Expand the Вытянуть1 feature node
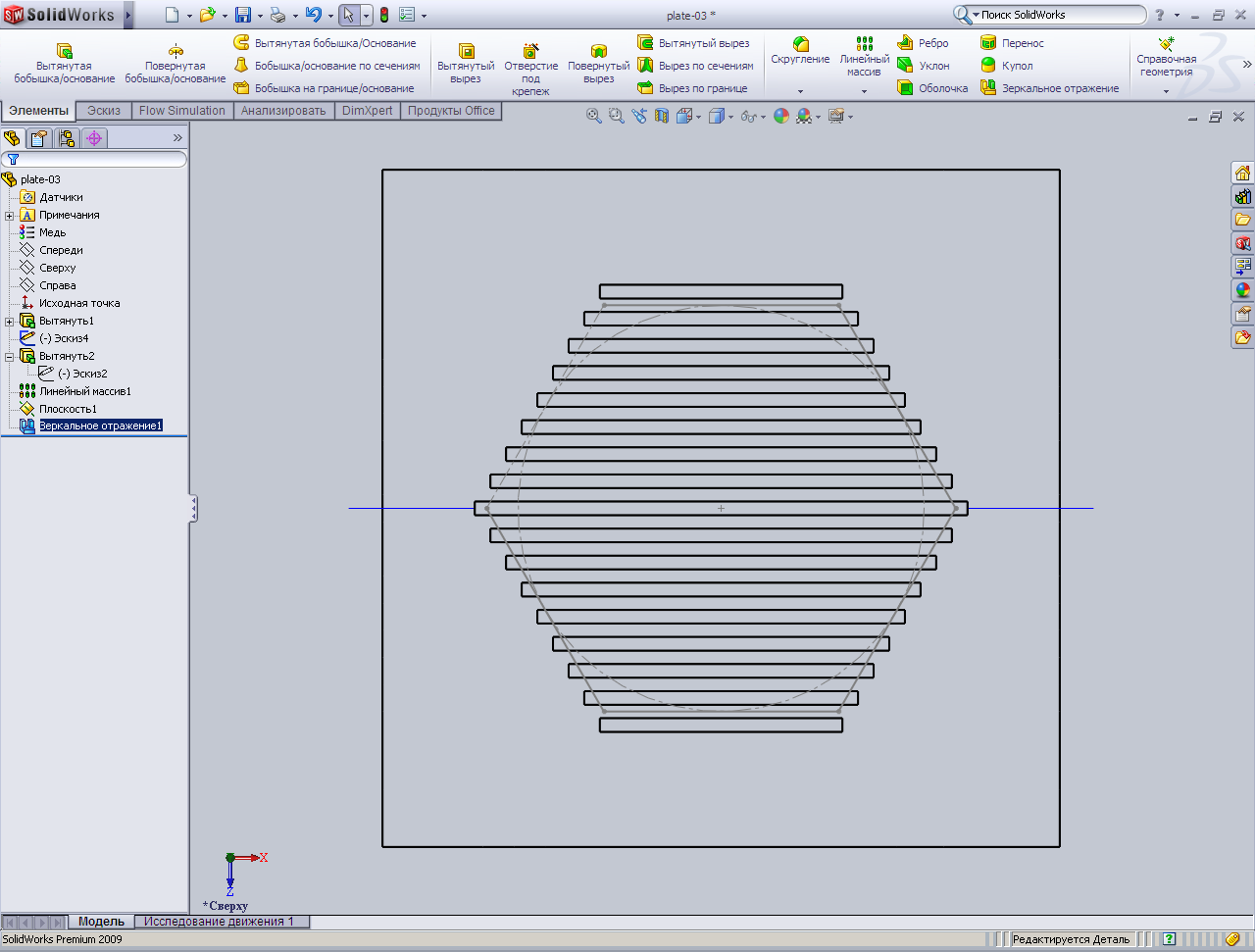This screenshot has height=952, width=1255. (x=10, y=322)
